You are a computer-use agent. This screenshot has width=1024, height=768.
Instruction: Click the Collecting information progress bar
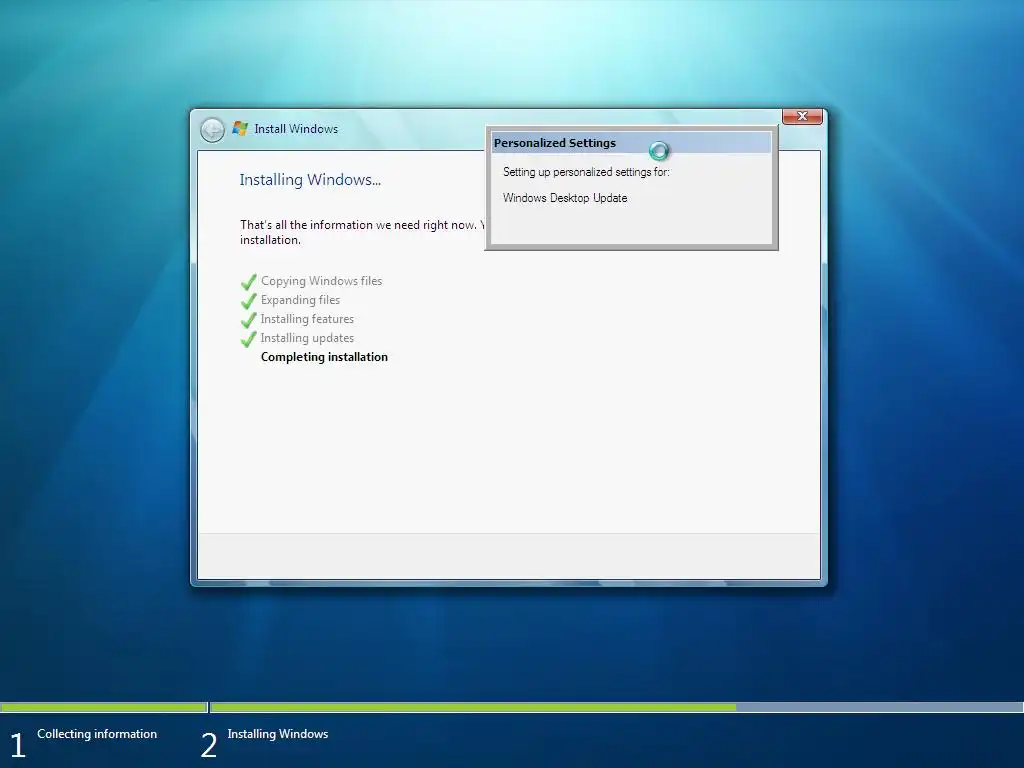tap(103, 707)
